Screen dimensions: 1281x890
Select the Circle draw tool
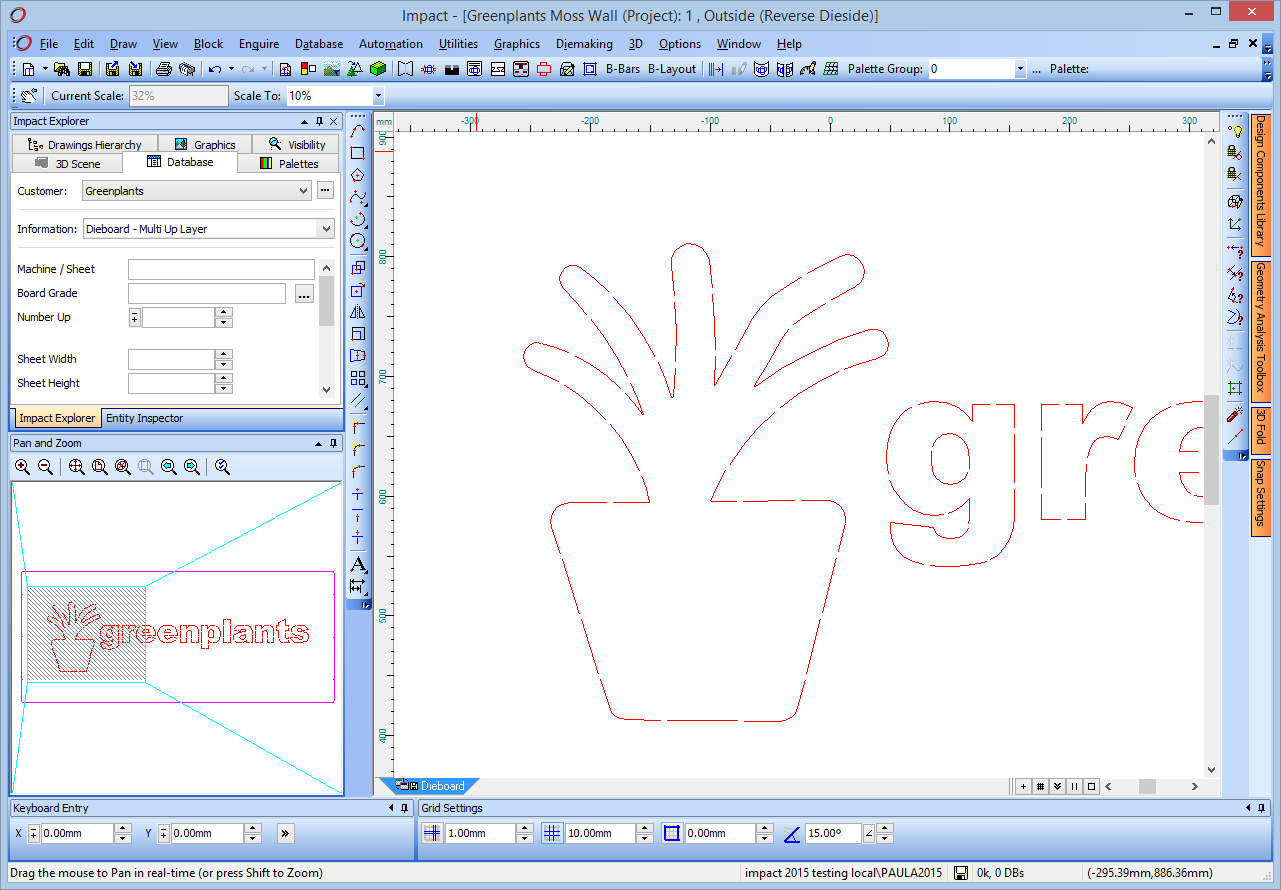coord(358,241)
